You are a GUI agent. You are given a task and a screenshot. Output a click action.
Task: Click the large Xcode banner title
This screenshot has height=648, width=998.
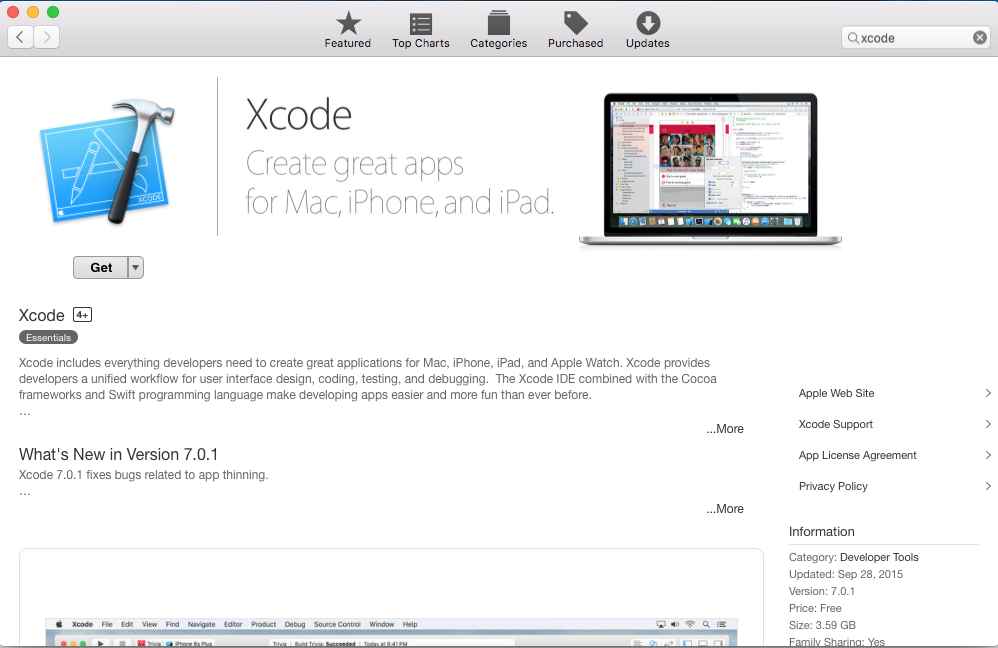pos(299,115)
